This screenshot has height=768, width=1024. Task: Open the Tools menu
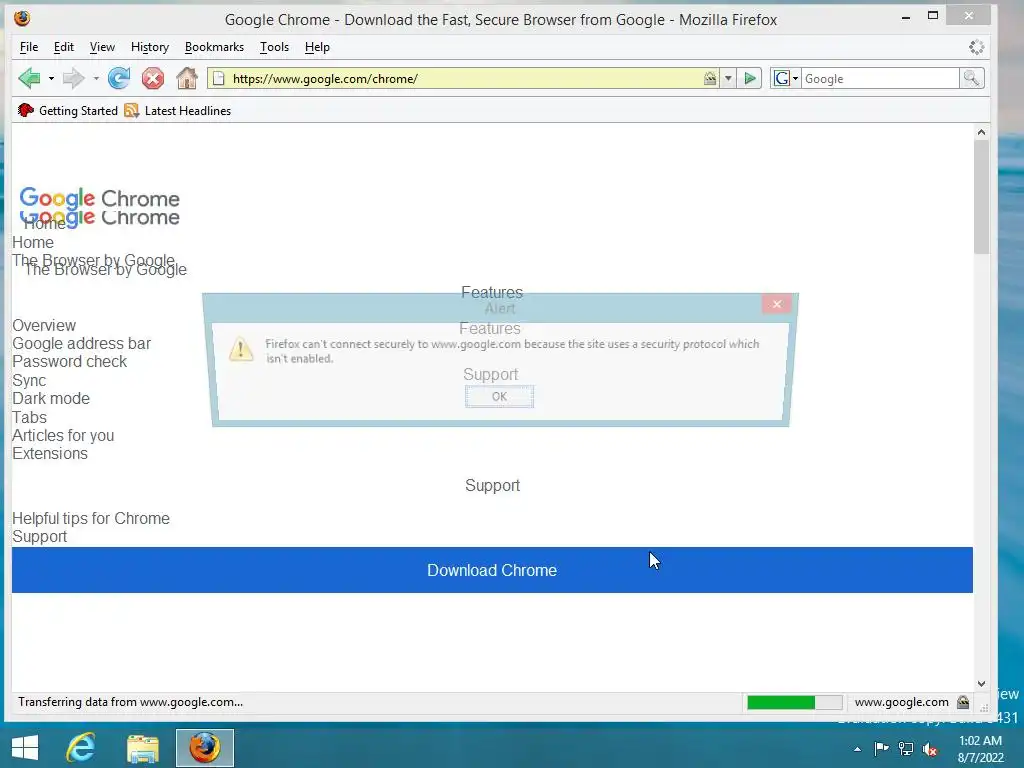pos(274,47)
